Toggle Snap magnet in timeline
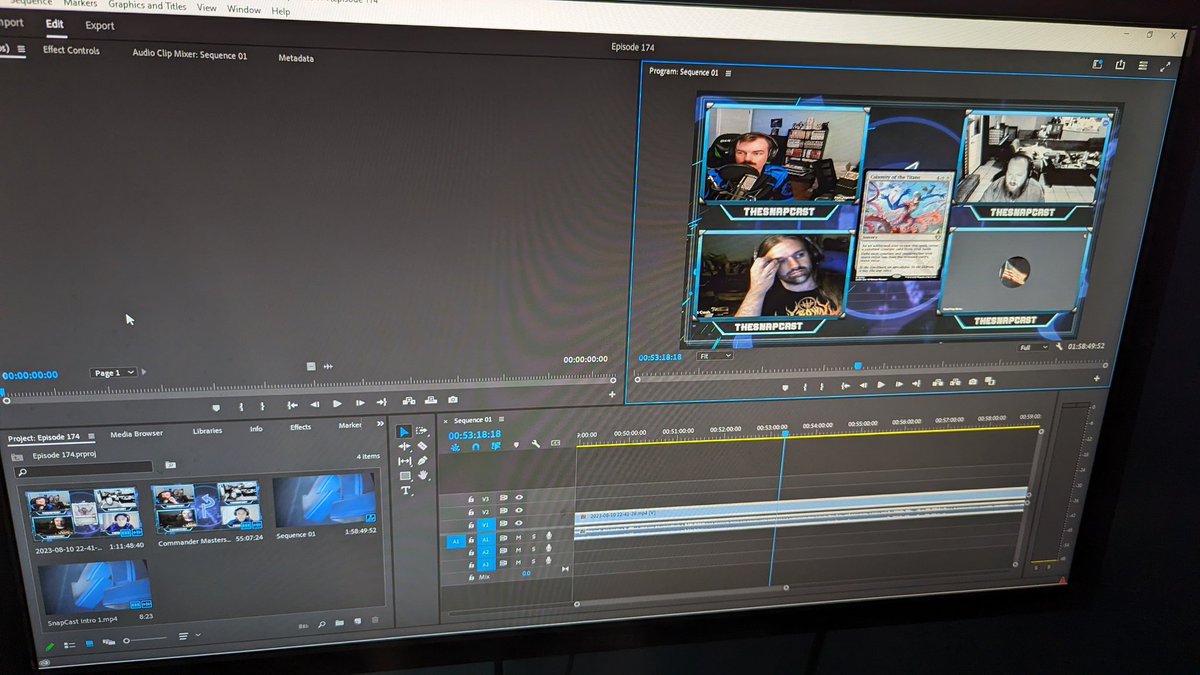1200x675 pixels. click(x=475, y=447)
